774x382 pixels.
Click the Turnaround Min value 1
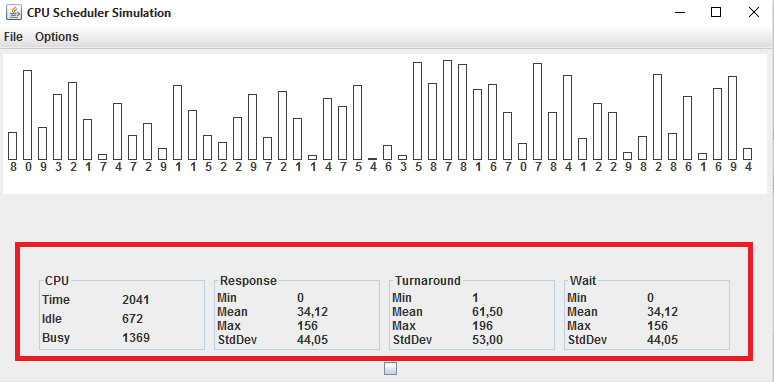(475, 298)
